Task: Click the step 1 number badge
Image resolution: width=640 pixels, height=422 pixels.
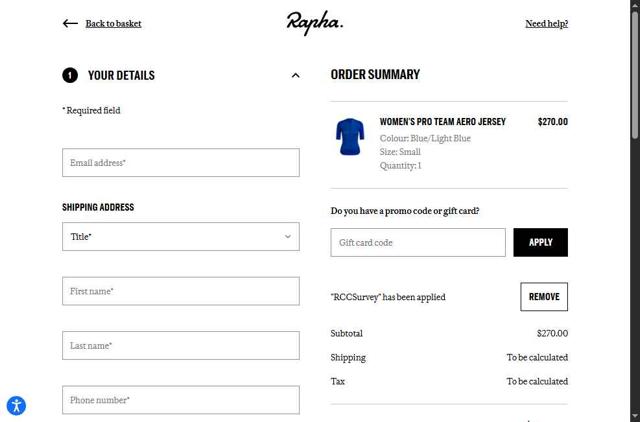Action: [x=70, y=75]
